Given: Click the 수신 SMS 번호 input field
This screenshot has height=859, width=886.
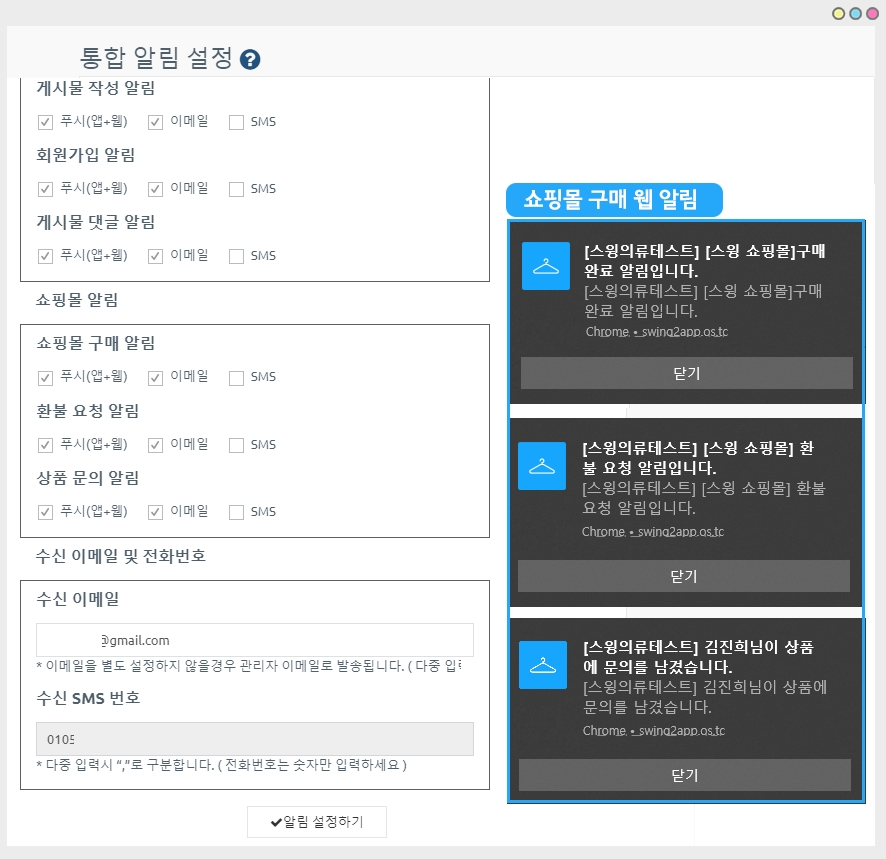Looking at the screenshot, I should pyautogui.click(x=254, y=739).
